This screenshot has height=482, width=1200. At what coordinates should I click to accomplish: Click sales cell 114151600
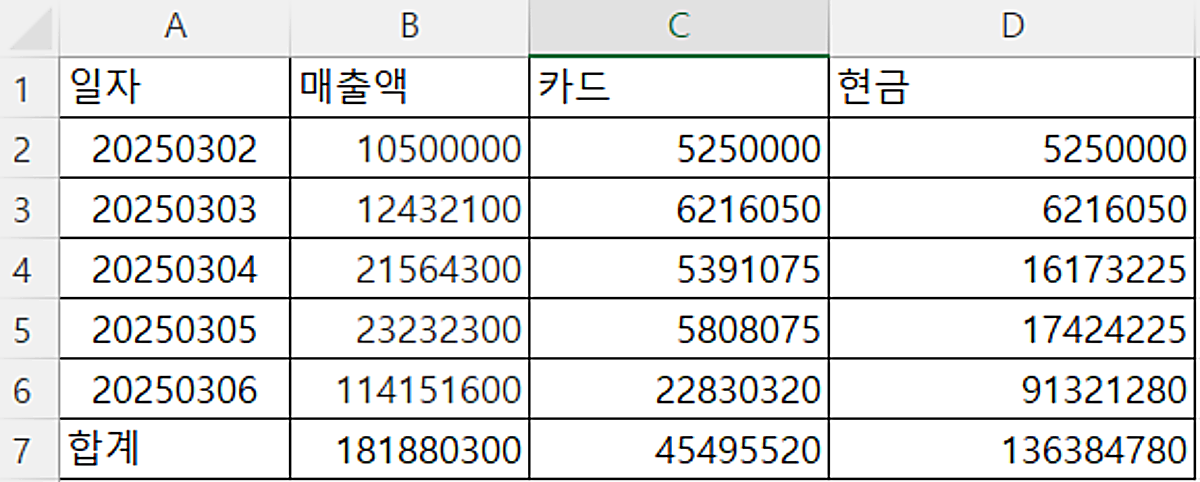pos(409,388)
